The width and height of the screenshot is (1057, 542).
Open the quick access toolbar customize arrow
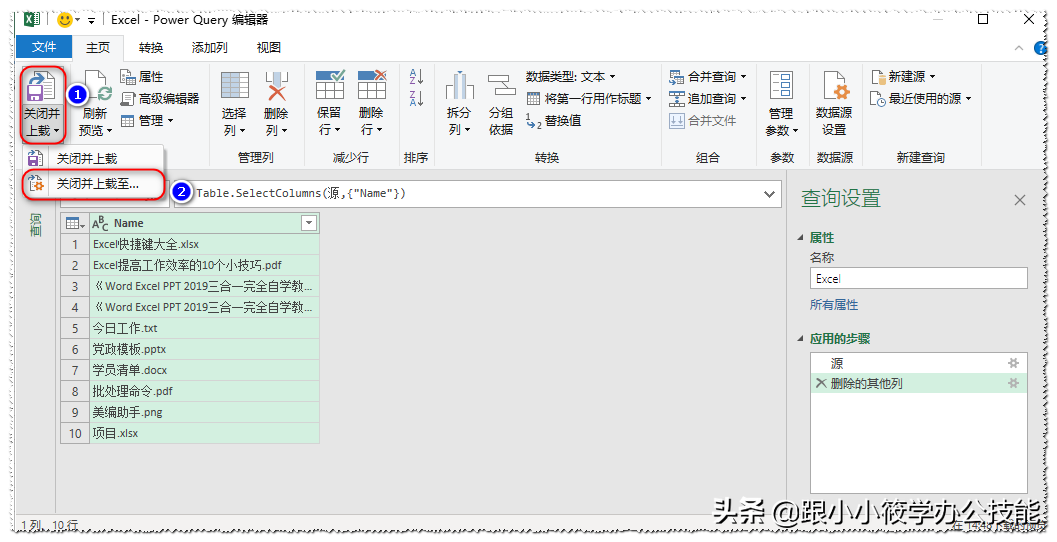click(92, 20)
